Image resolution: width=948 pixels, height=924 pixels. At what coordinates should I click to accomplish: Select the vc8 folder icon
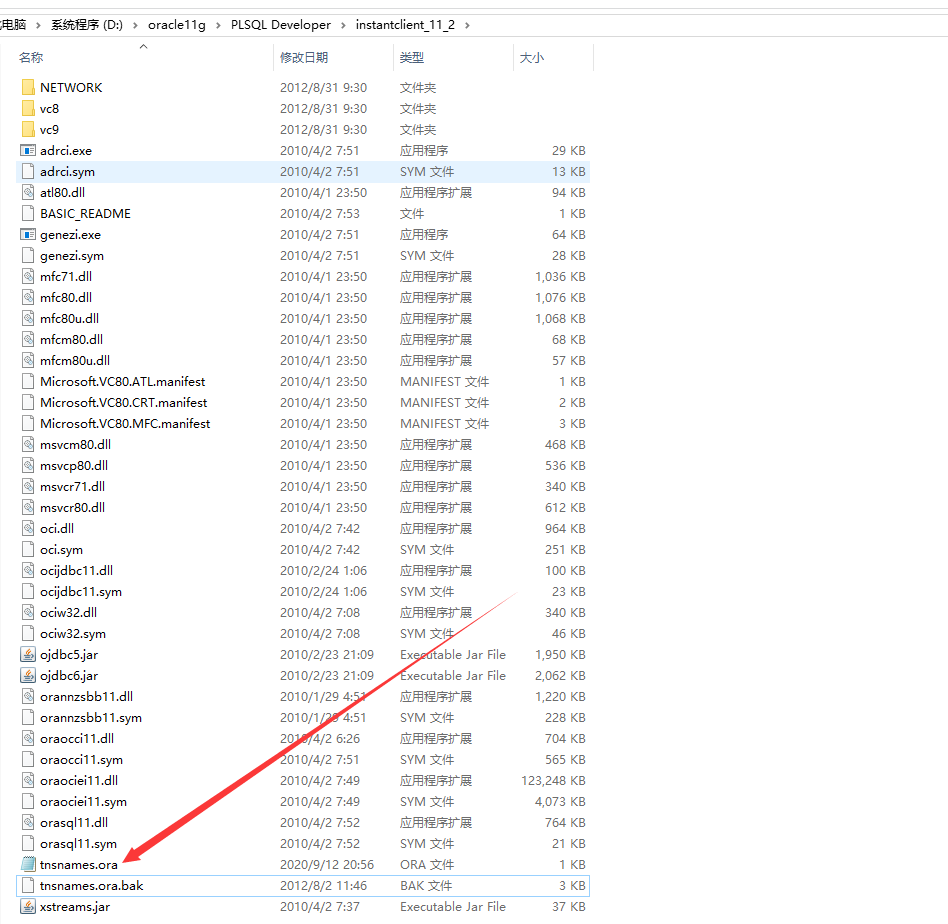[x=28, y=109]
